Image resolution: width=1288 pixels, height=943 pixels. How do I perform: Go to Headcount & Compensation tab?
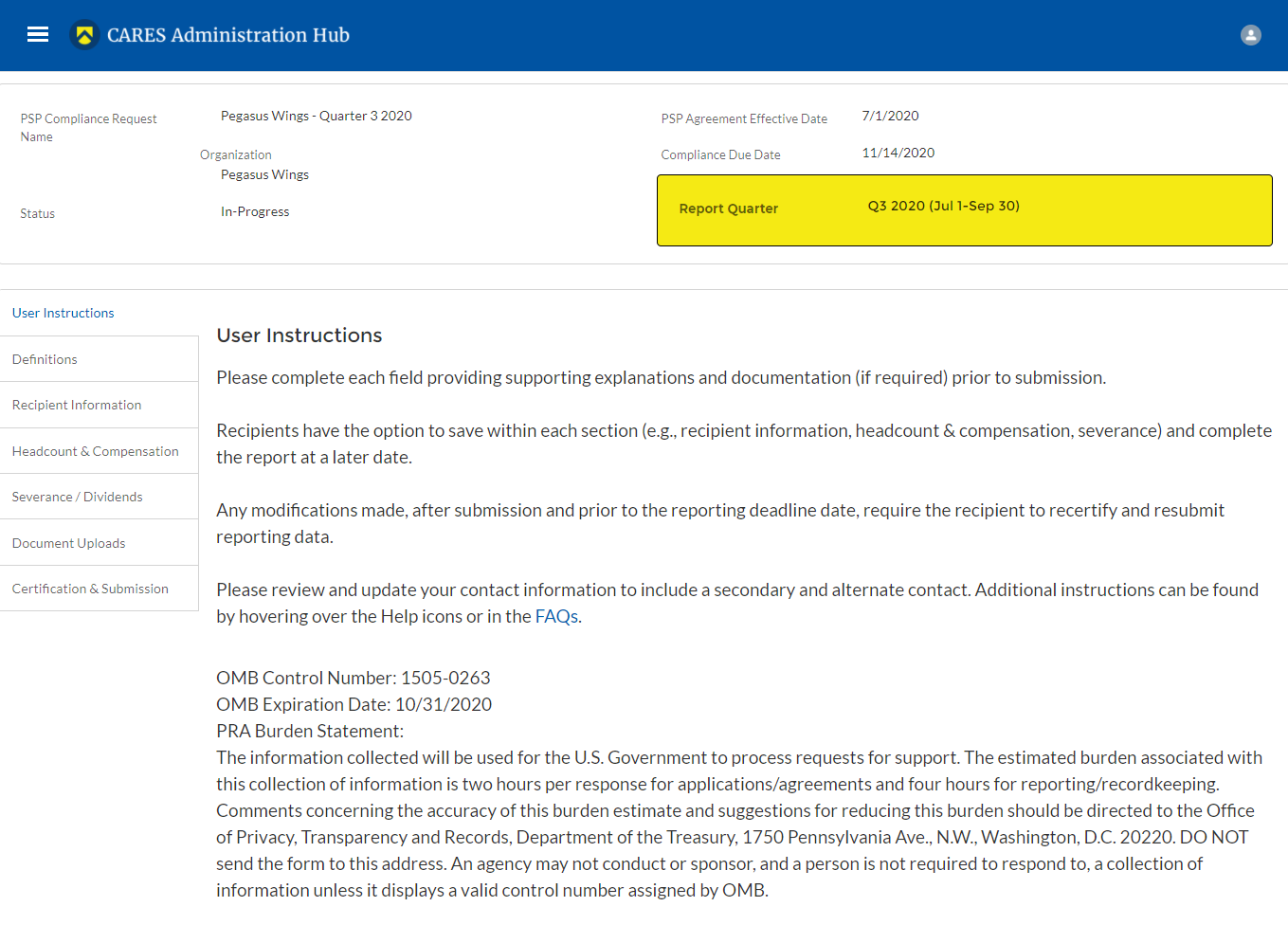click(95, 451)
